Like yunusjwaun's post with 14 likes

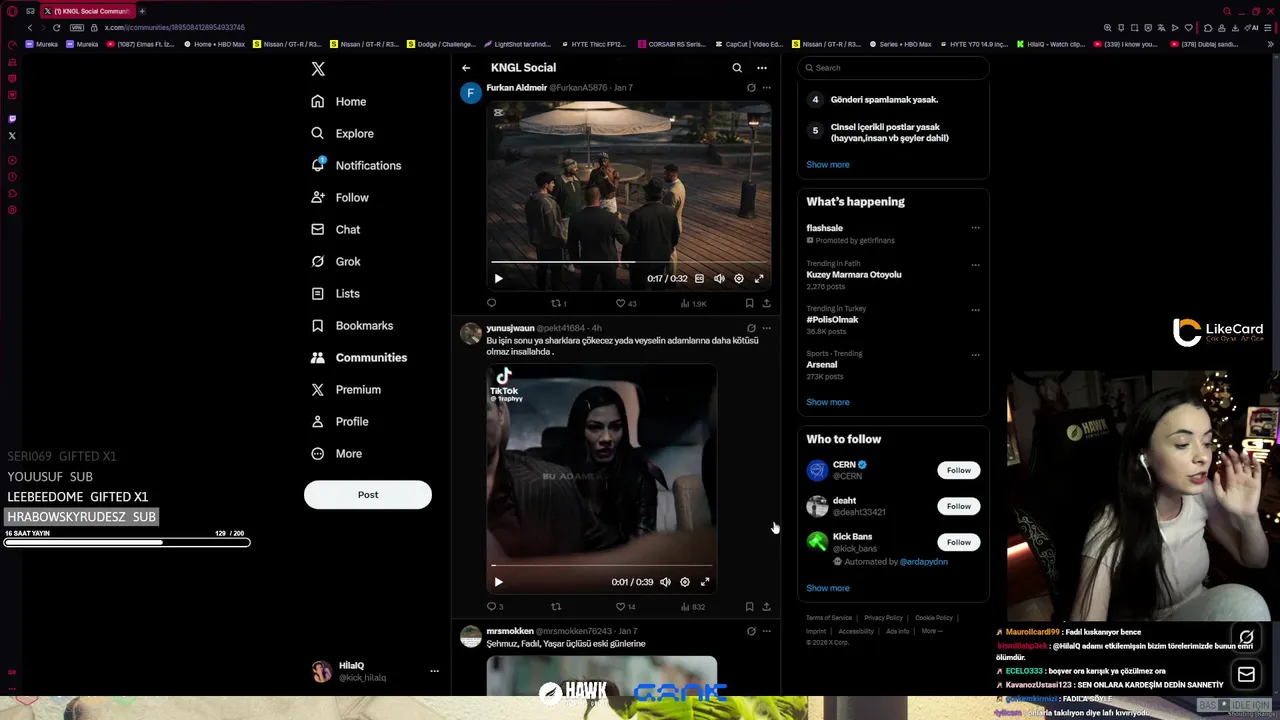pyautogui.click(x=625, y=606)
